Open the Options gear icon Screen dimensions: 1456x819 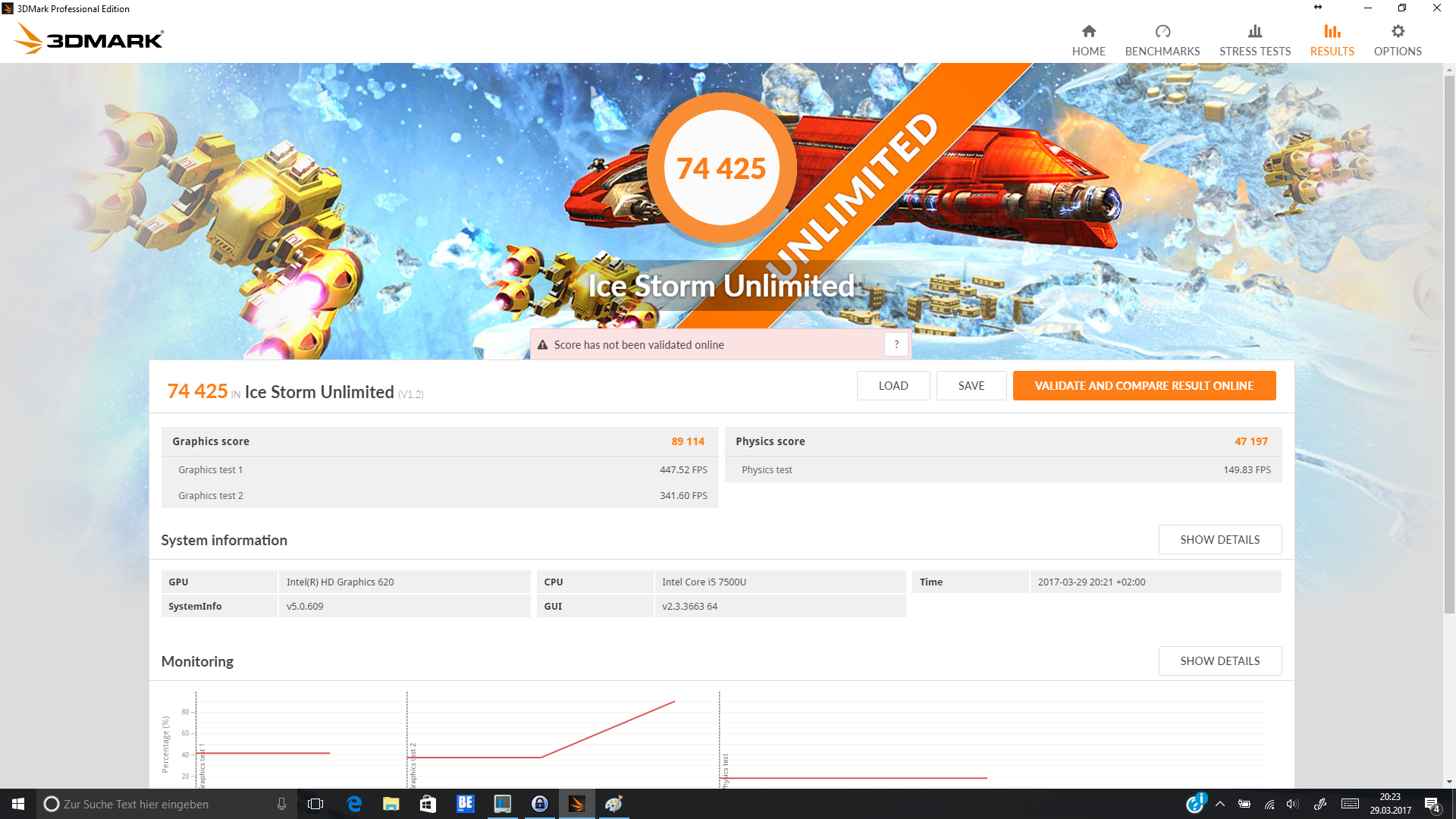point(1397,32)
